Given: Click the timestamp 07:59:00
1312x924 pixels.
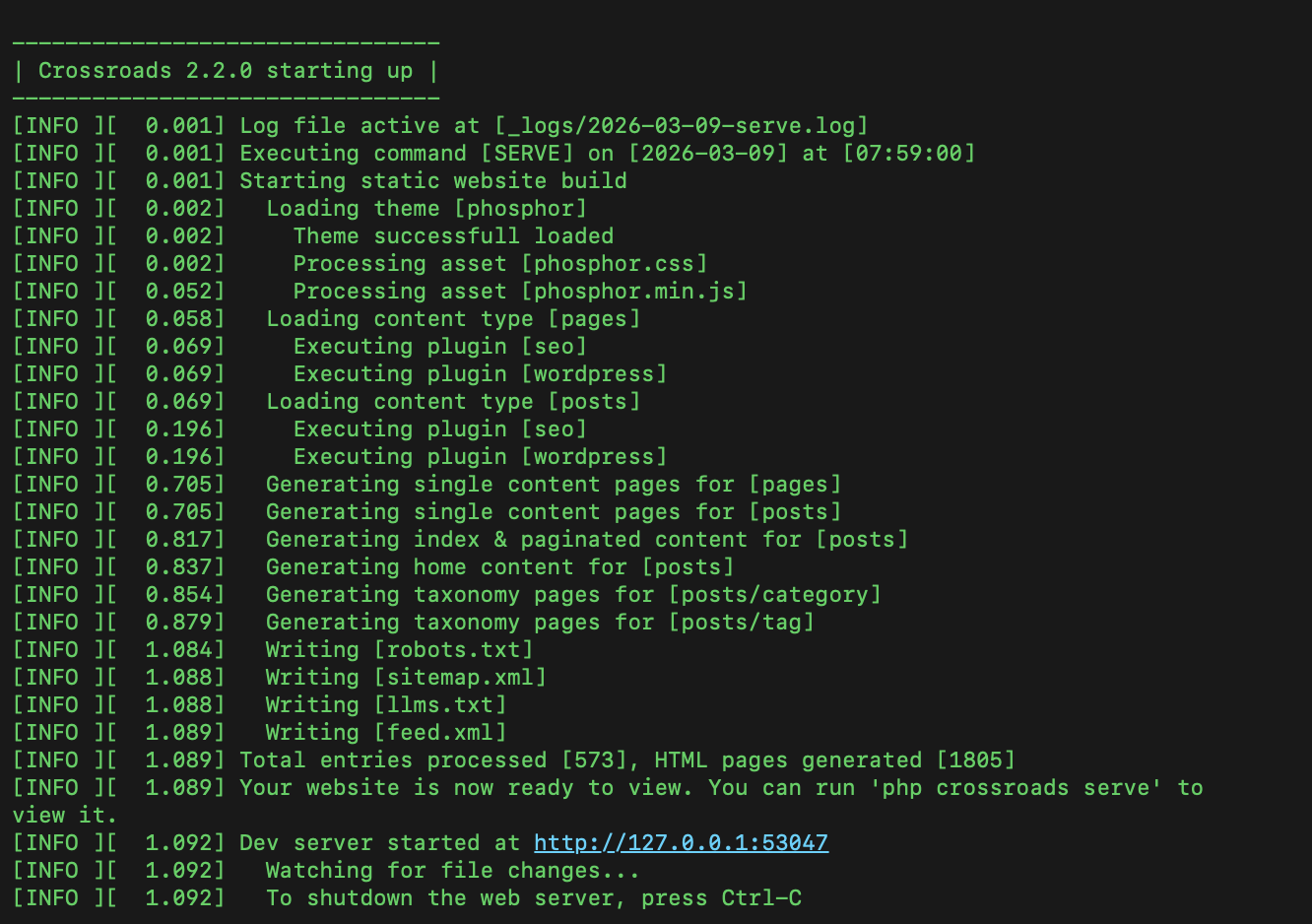Looking at the screenshot, I should (x=908, y=154).
